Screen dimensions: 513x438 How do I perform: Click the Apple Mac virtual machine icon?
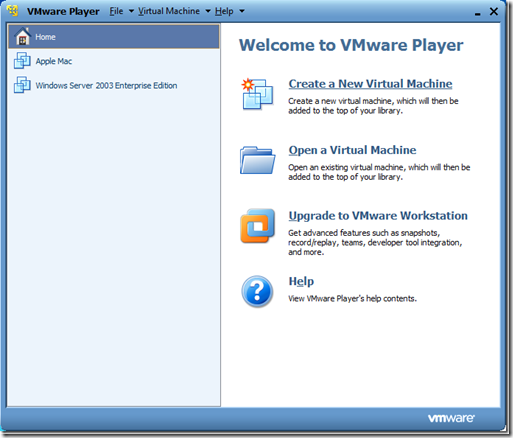tap(22, 61)
